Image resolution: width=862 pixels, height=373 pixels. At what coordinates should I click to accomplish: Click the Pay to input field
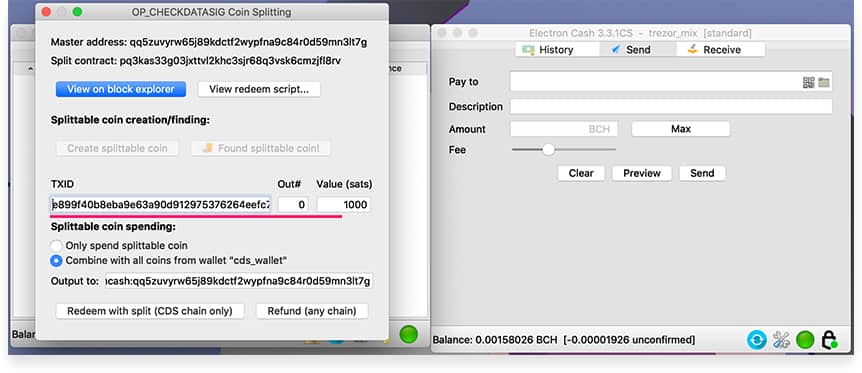671,82
